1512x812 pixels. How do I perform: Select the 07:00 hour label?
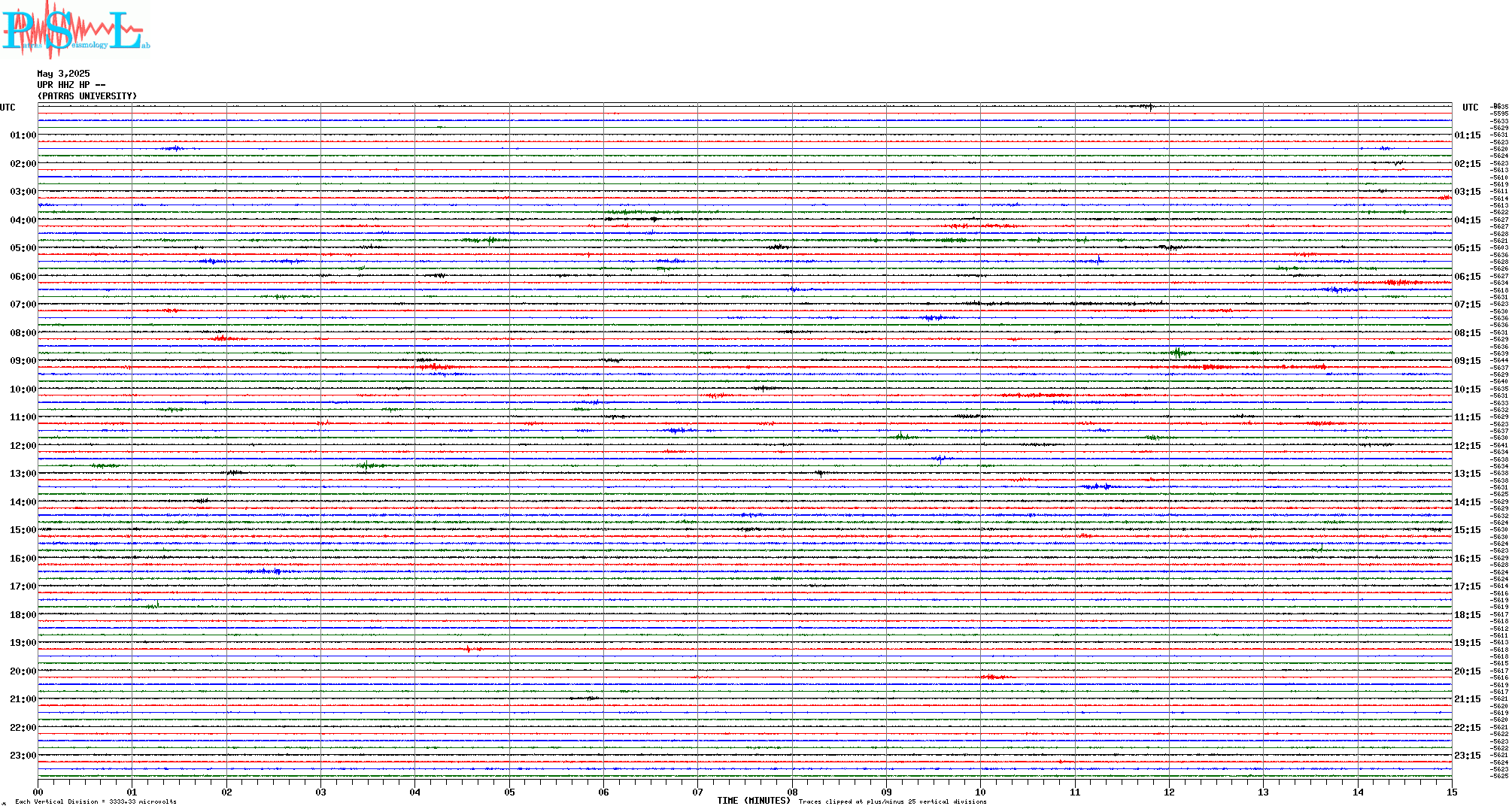[23, 304]
